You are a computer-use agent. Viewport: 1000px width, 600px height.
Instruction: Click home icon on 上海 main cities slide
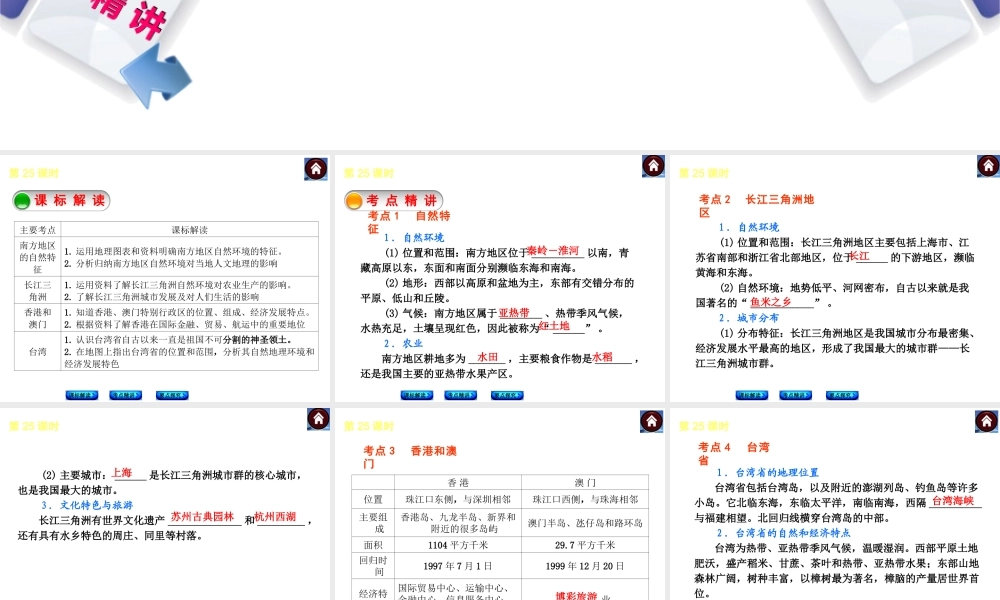pos(318,419)
